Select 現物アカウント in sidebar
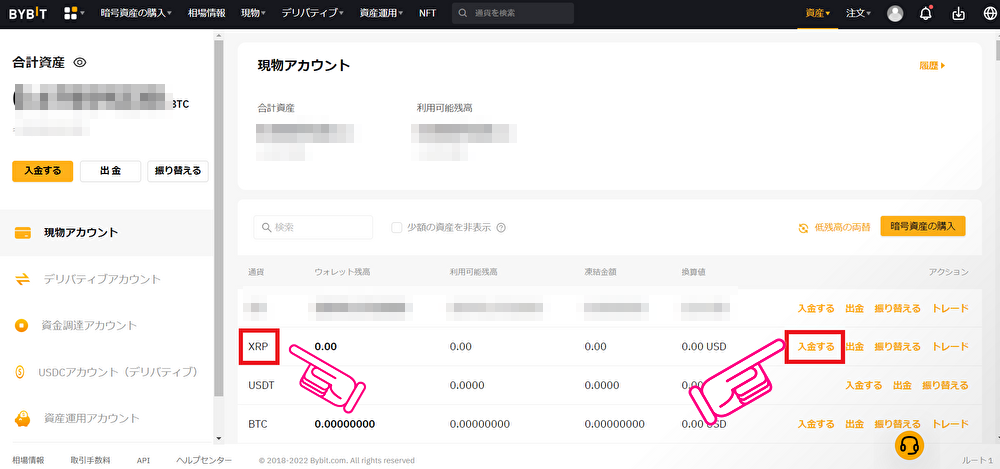Image resolution: width=1000 pixels, height=469 pixels. [x=107, y=232]
